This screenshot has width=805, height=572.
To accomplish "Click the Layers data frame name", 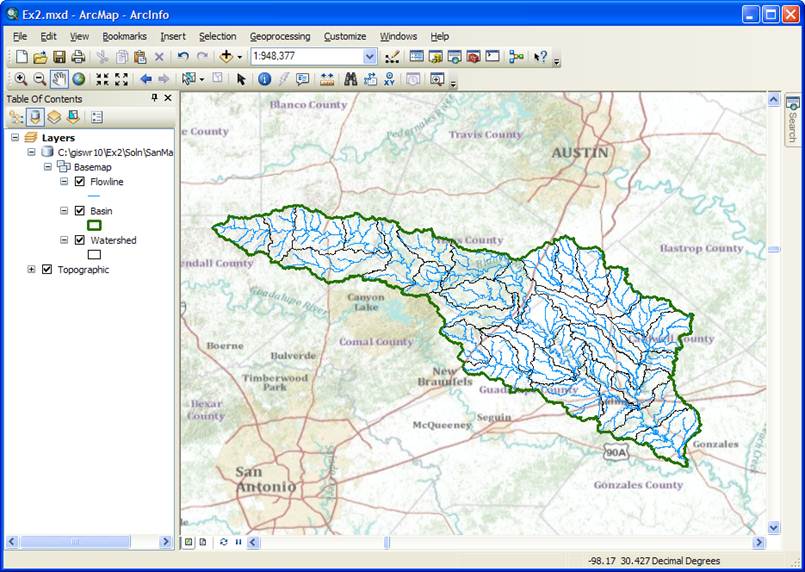I will (58, 138).
